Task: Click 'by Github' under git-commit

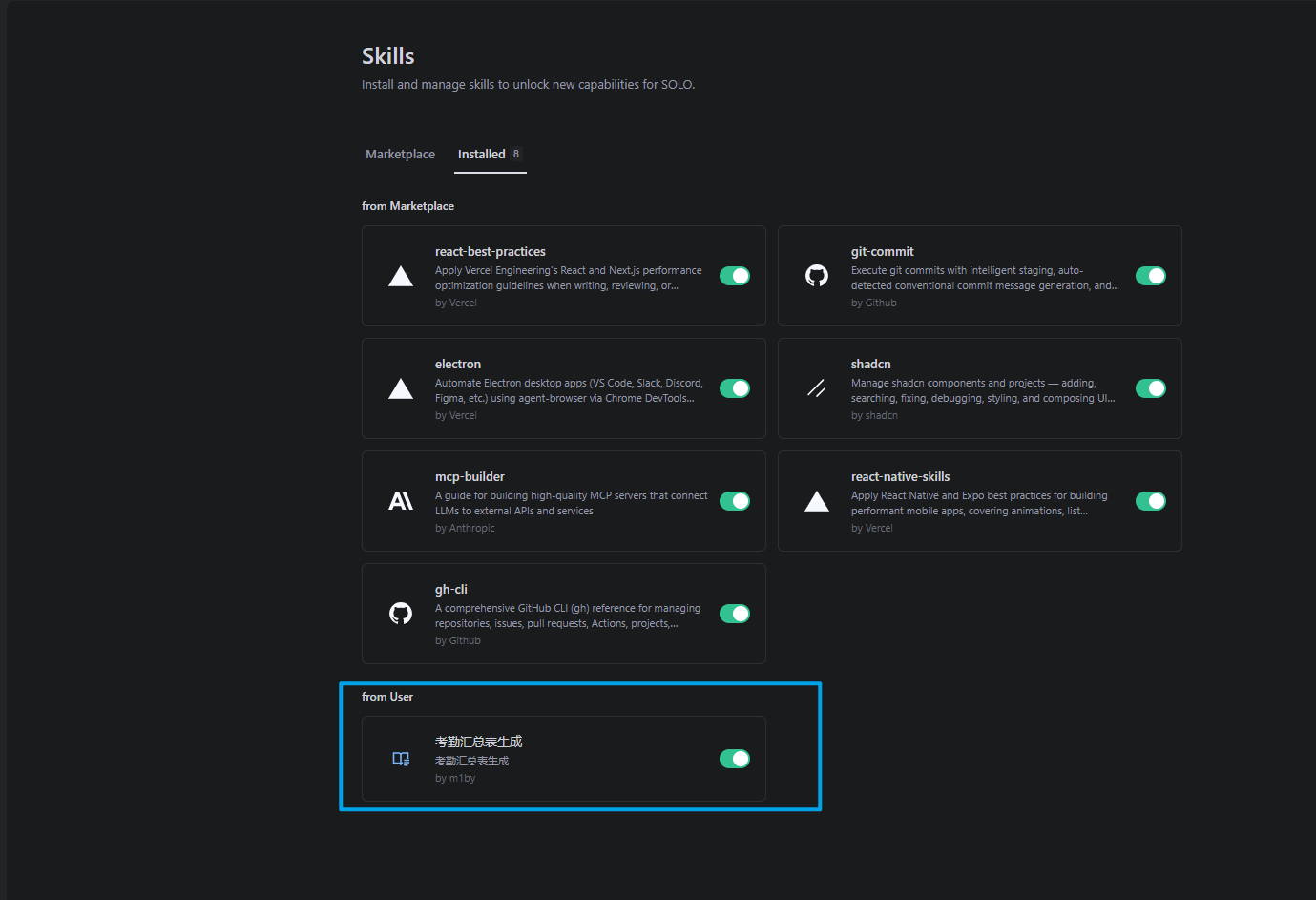Action: pos(874,303)
